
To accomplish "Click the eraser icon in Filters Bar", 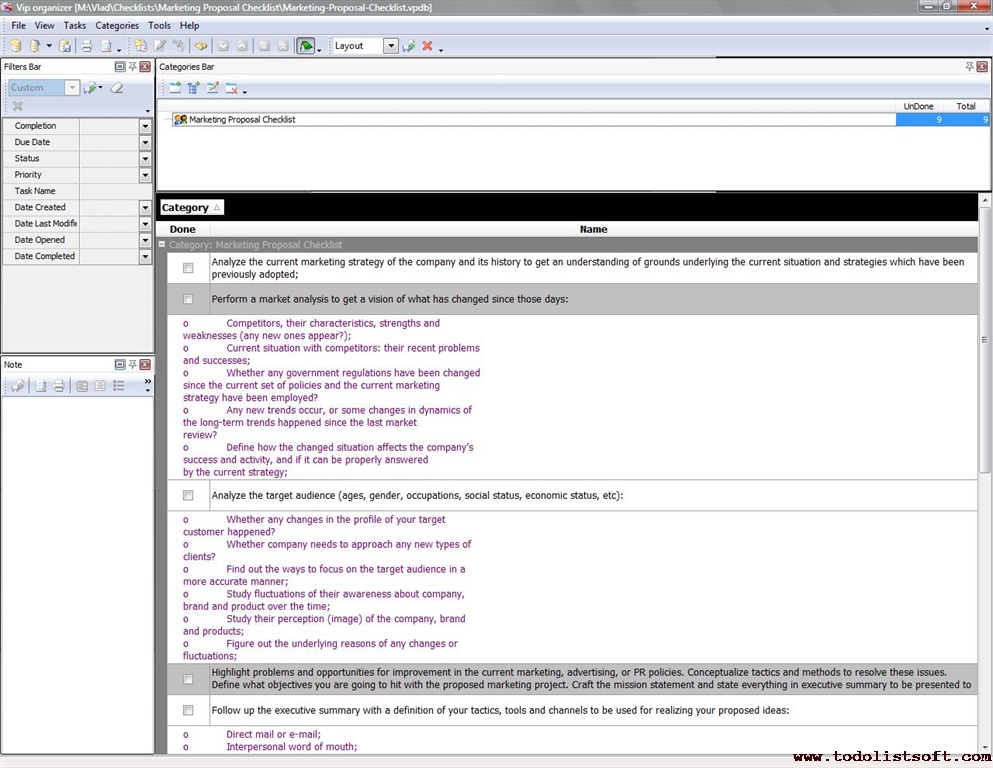I will tap(117, 88).
